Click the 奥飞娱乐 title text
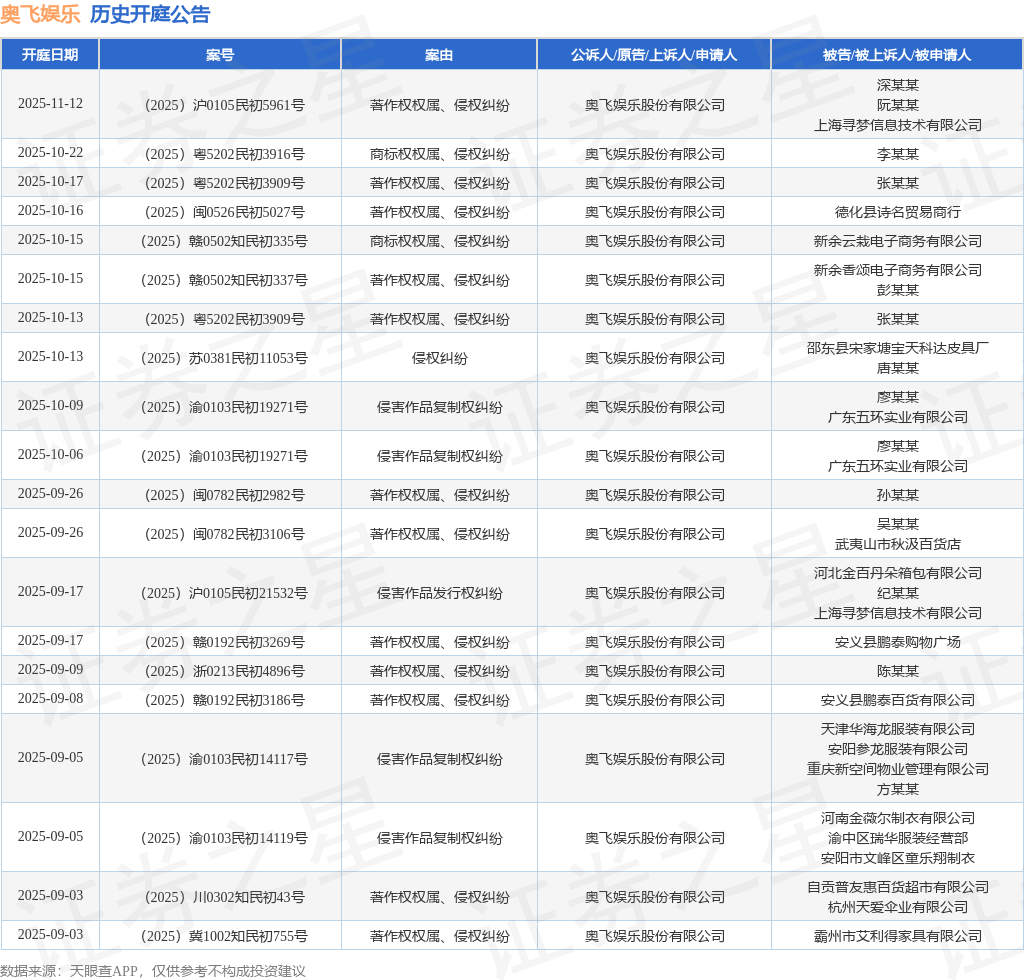This screenshot has width=1024, height=980. [40, 14]
